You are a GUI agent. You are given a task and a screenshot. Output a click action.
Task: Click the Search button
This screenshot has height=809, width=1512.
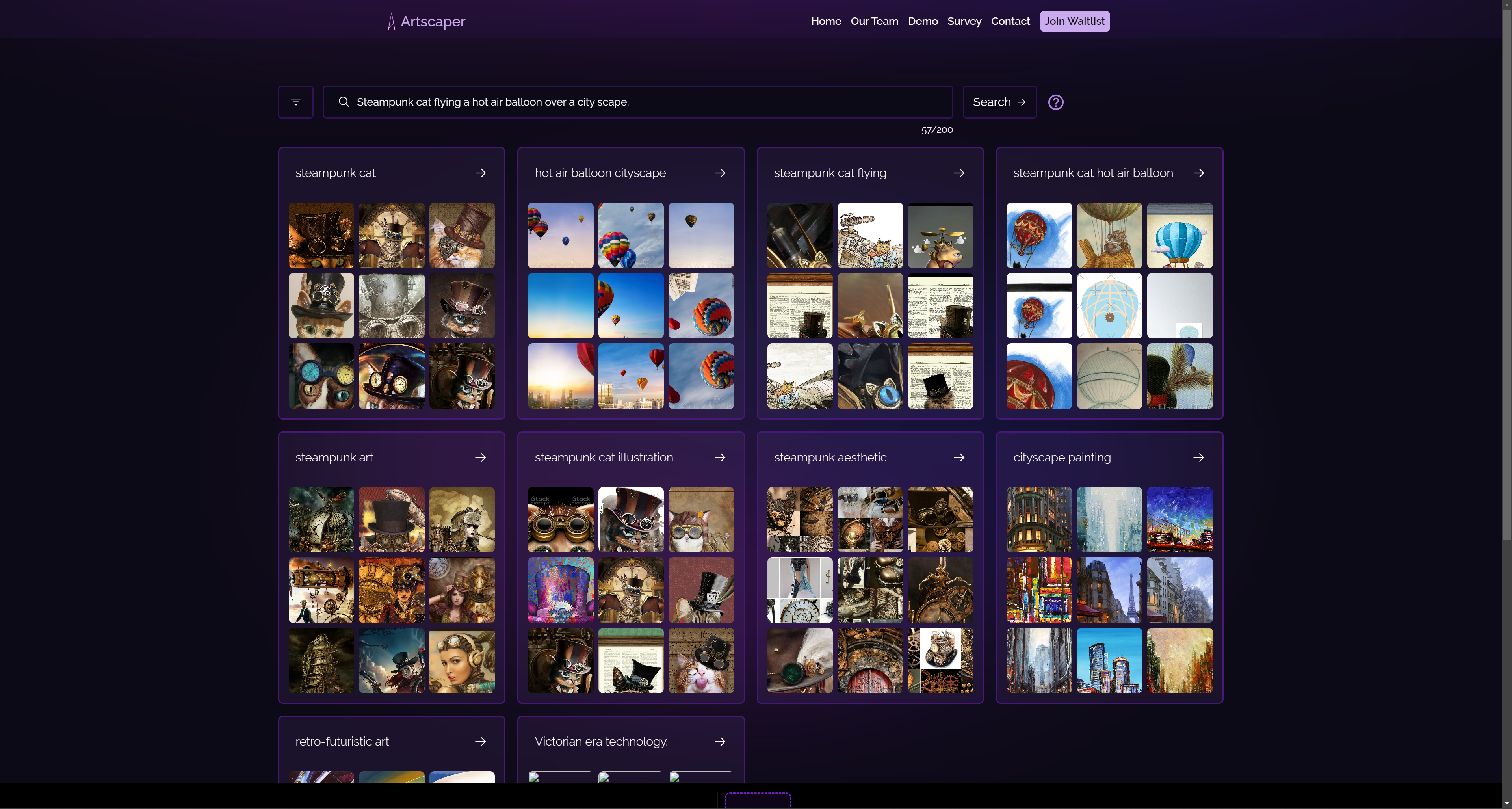(999, 102)
